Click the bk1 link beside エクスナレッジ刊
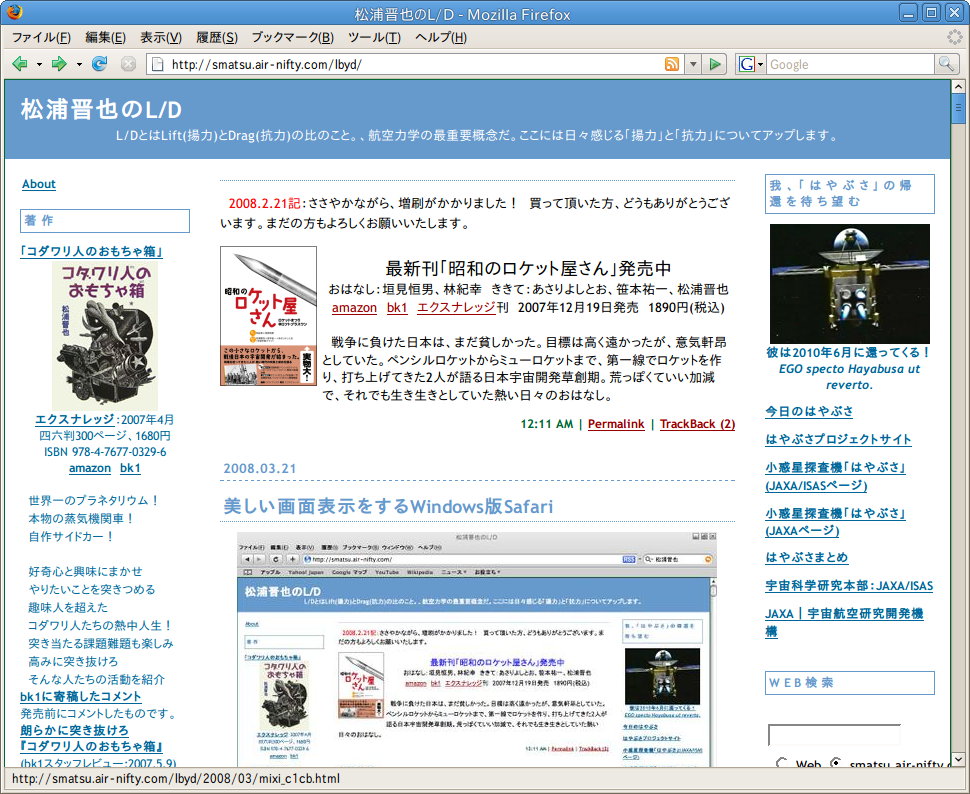This screenshot has height=794, width=970. 397,308
